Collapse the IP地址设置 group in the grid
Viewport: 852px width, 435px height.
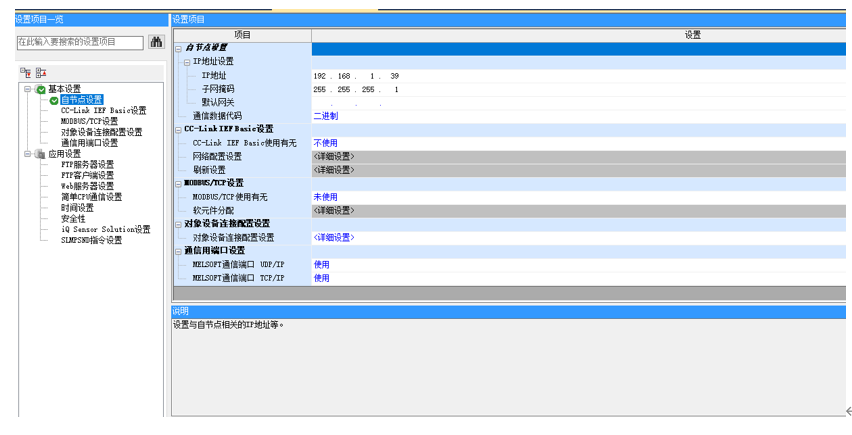(187, 61)
